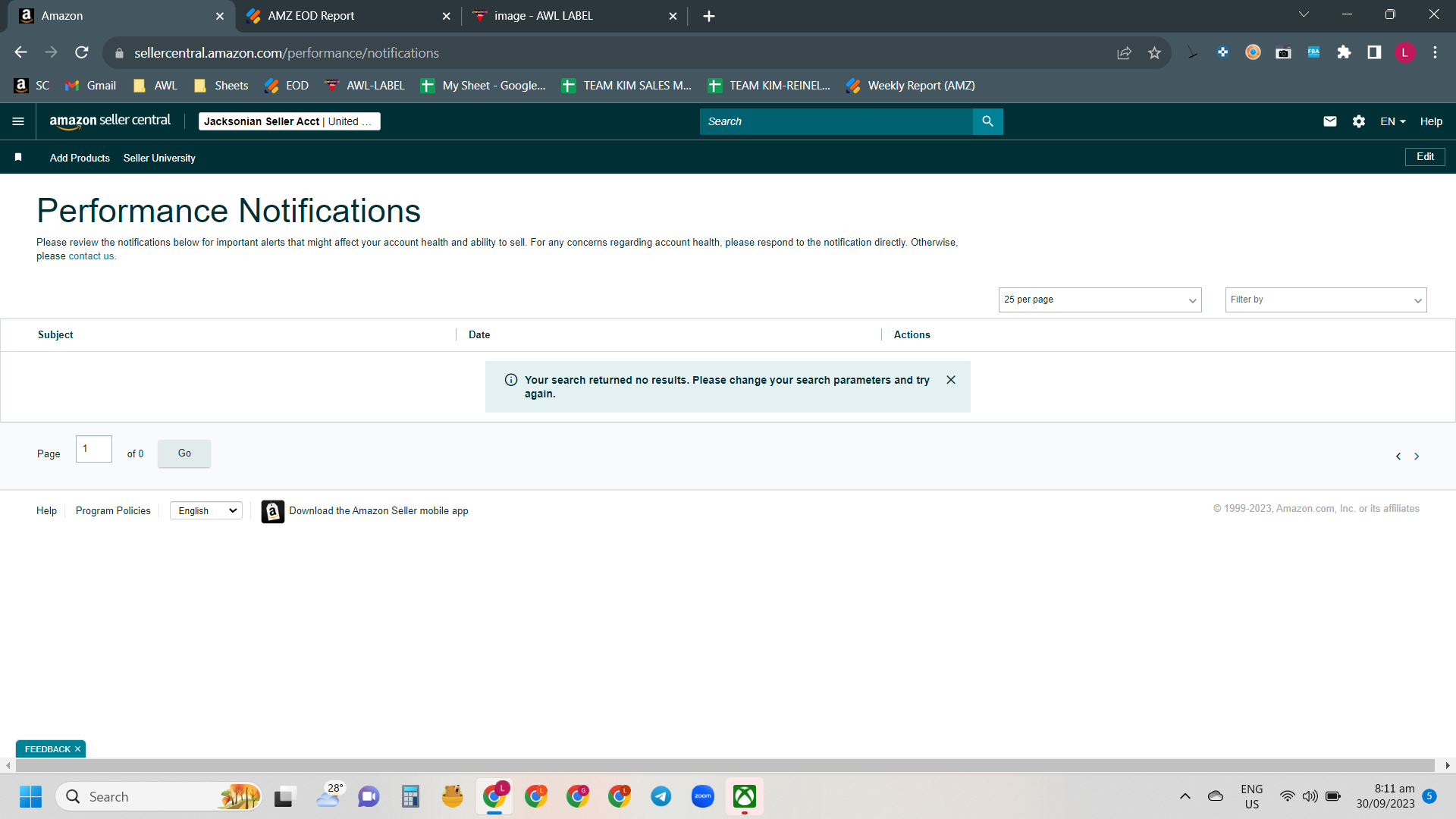Open the clock and date panel
The width and height of the screenshot is (1456, 819).
pos(1385,796)
